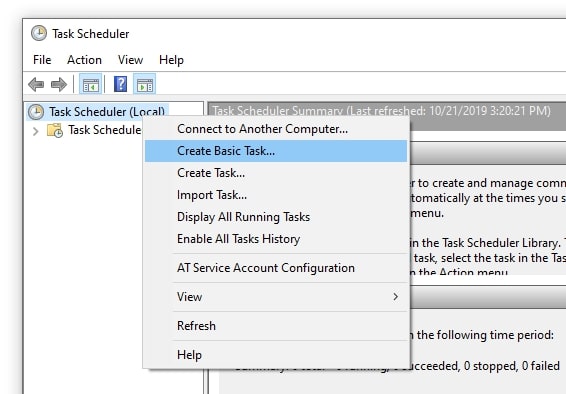
Task: Toggle the Show/Hide Console Tree icon
Action: click(x=91, y=84)
